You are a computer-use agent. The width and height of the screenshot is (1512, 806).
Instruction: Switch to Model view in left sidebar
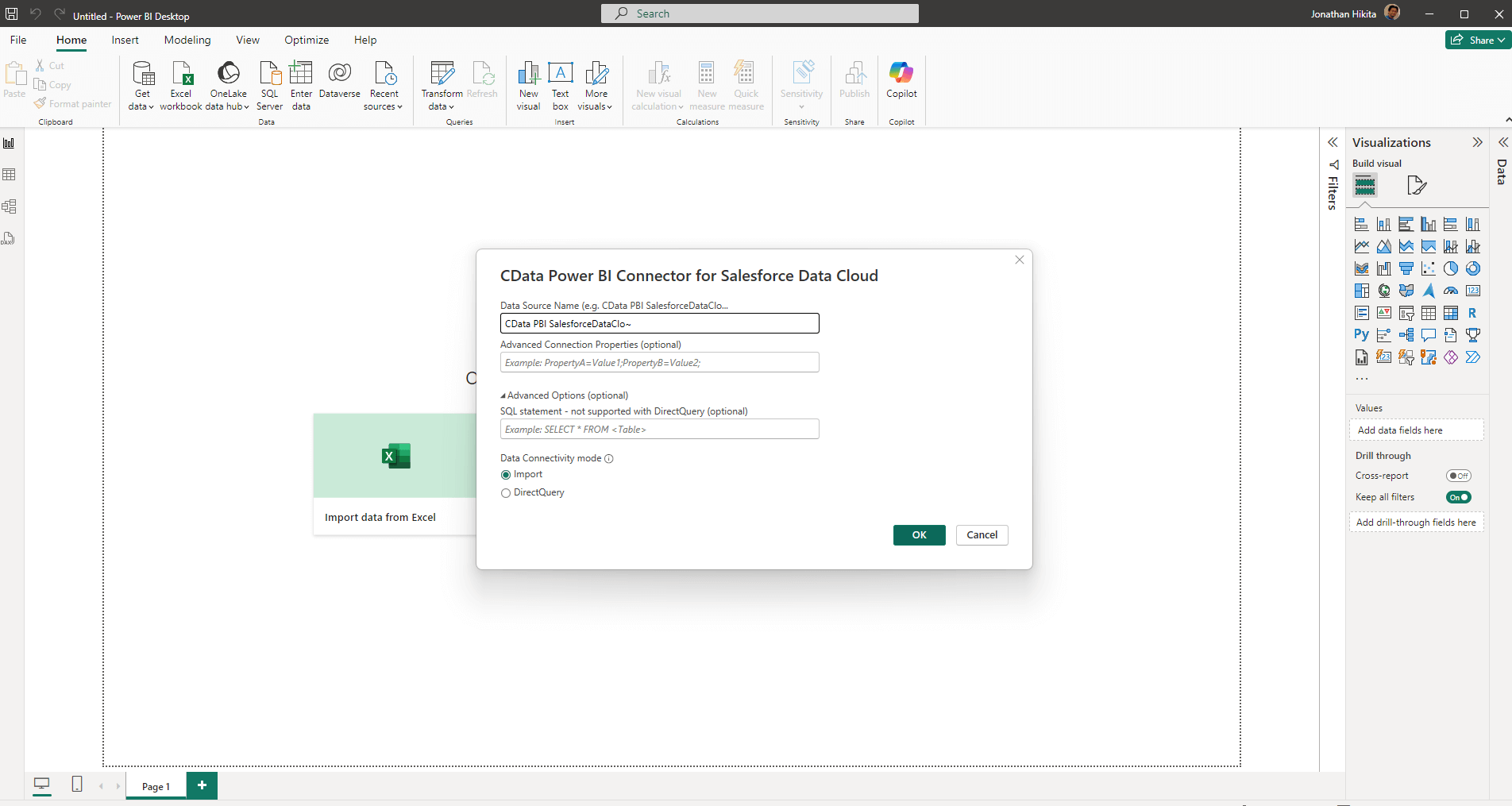pos(10,206)
